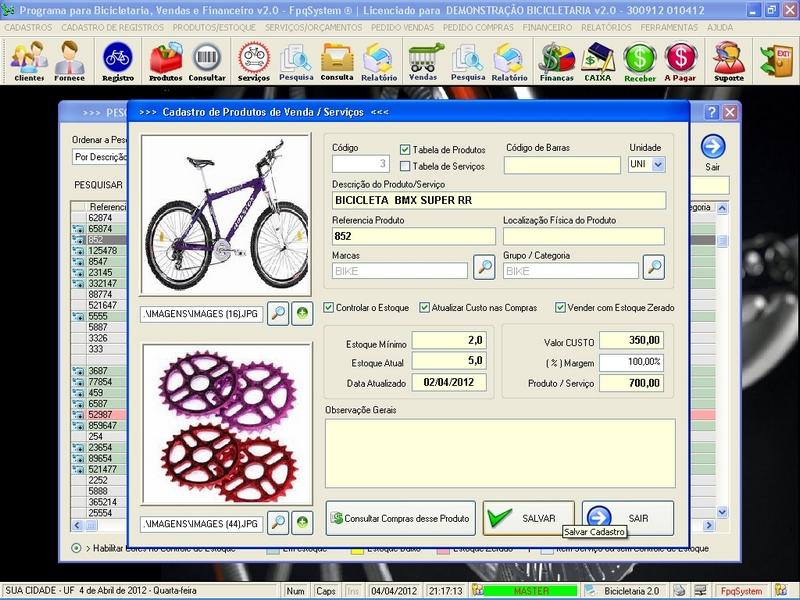Toggle Tabela de Produtos checkbox
Viewport: 800px width, 600px height.
pyautogui.click(x=405, y=149)
